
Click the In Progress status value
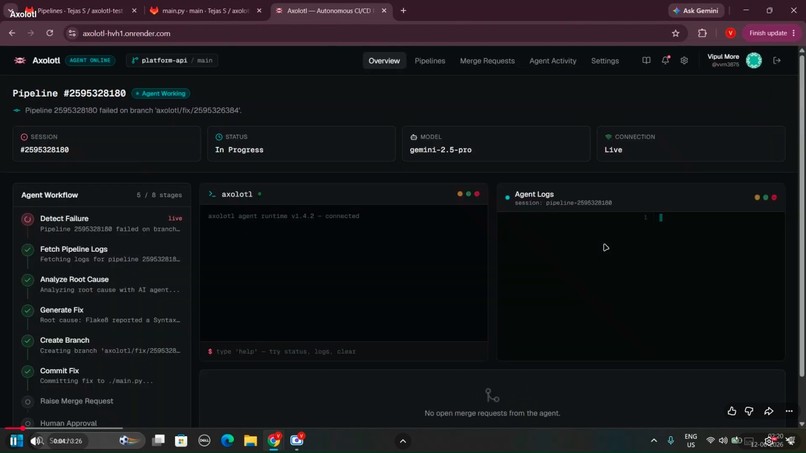[x=239, y=150]
